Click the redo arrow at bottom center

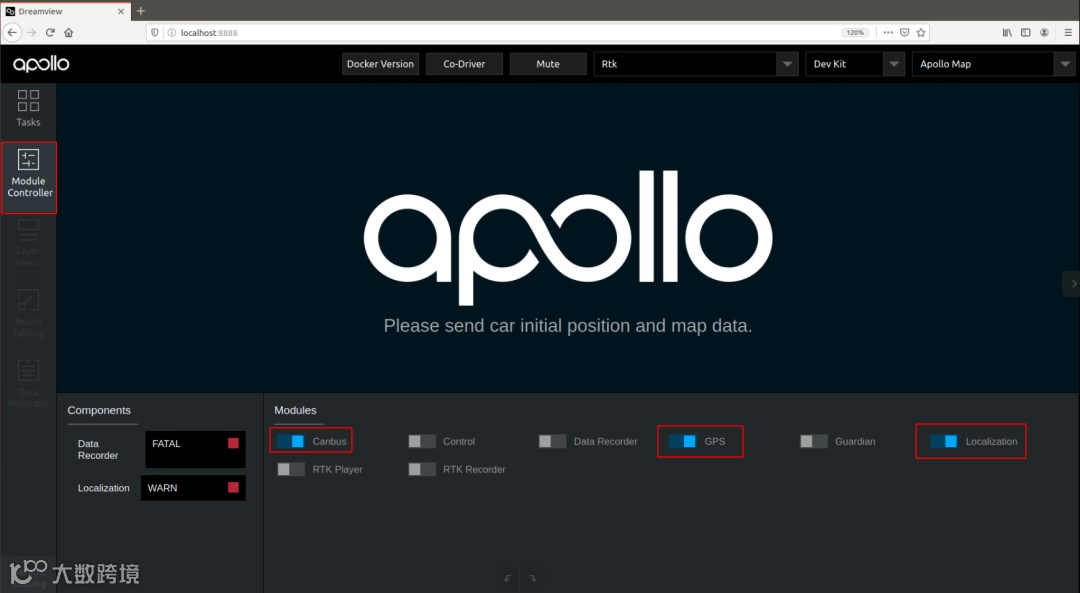tap(532, 579)
